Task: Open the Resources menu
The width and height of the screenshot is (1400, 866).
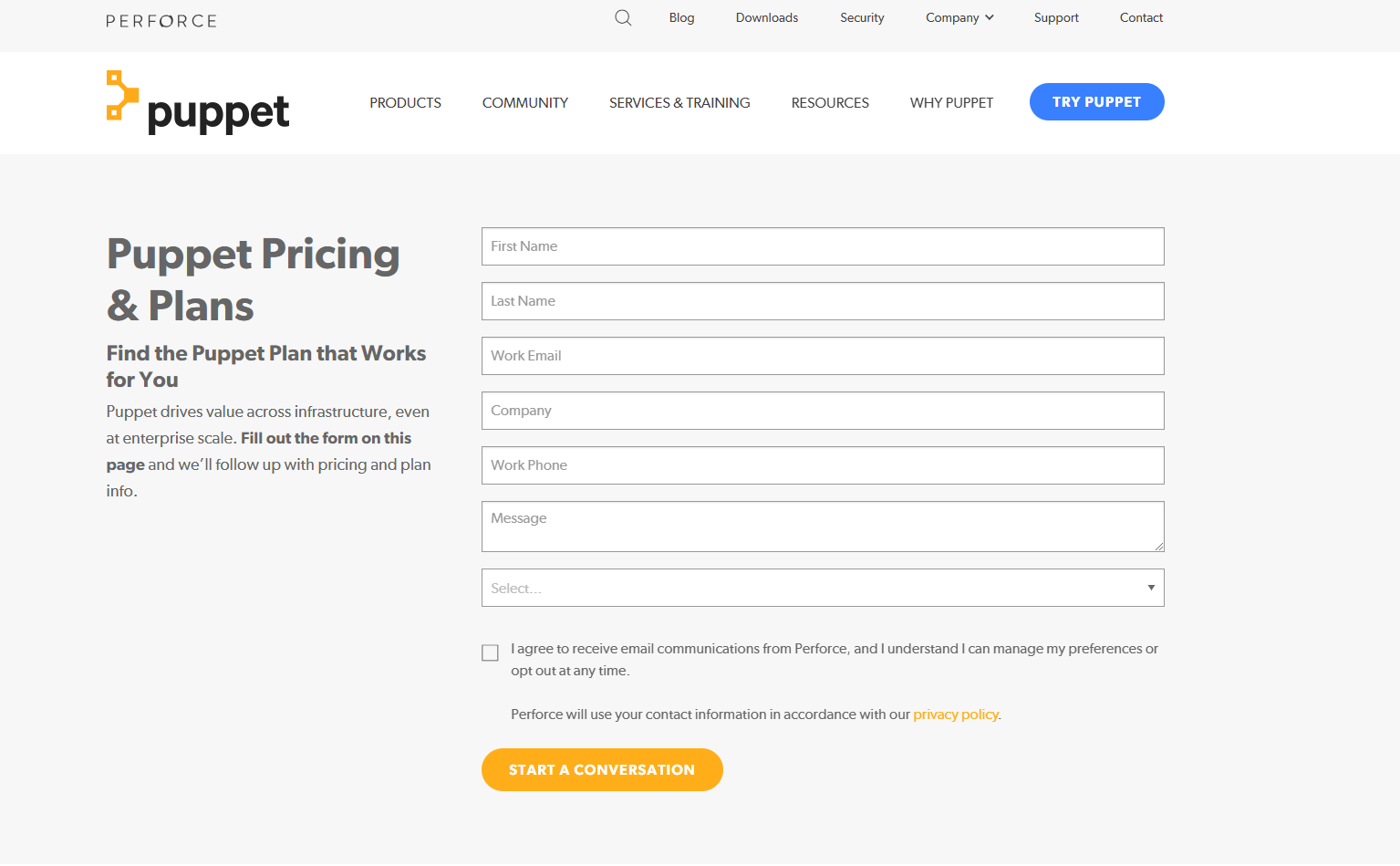Action: (x=829, y=102)
